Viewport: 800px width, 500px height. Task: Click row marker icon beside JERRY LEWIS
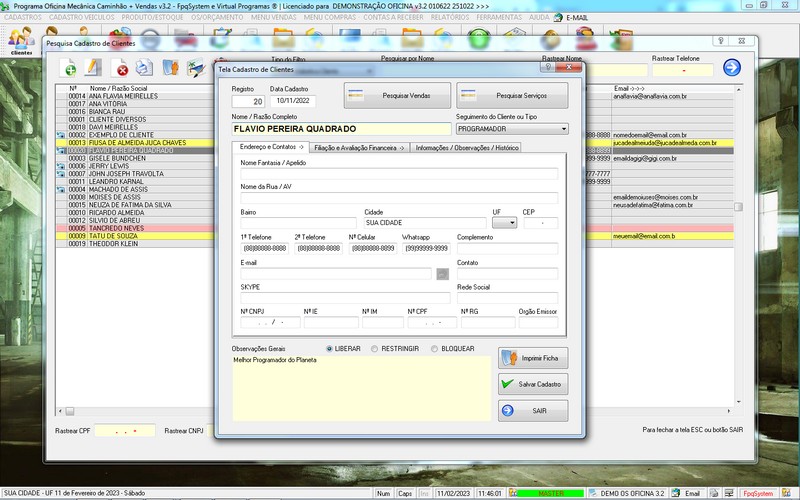pos(61,166)
